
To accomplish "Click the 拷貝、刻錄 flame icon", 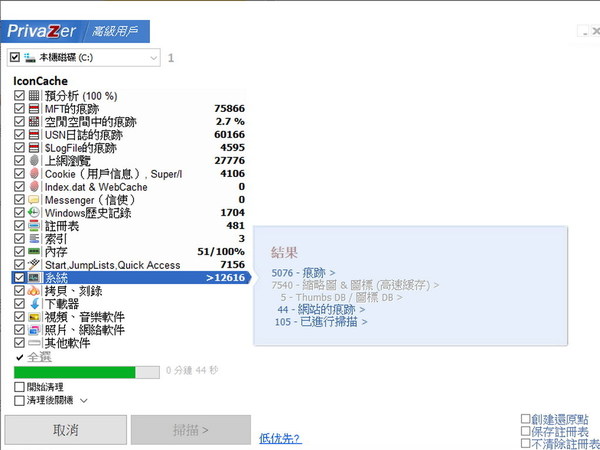I will (x=34, y=291).
